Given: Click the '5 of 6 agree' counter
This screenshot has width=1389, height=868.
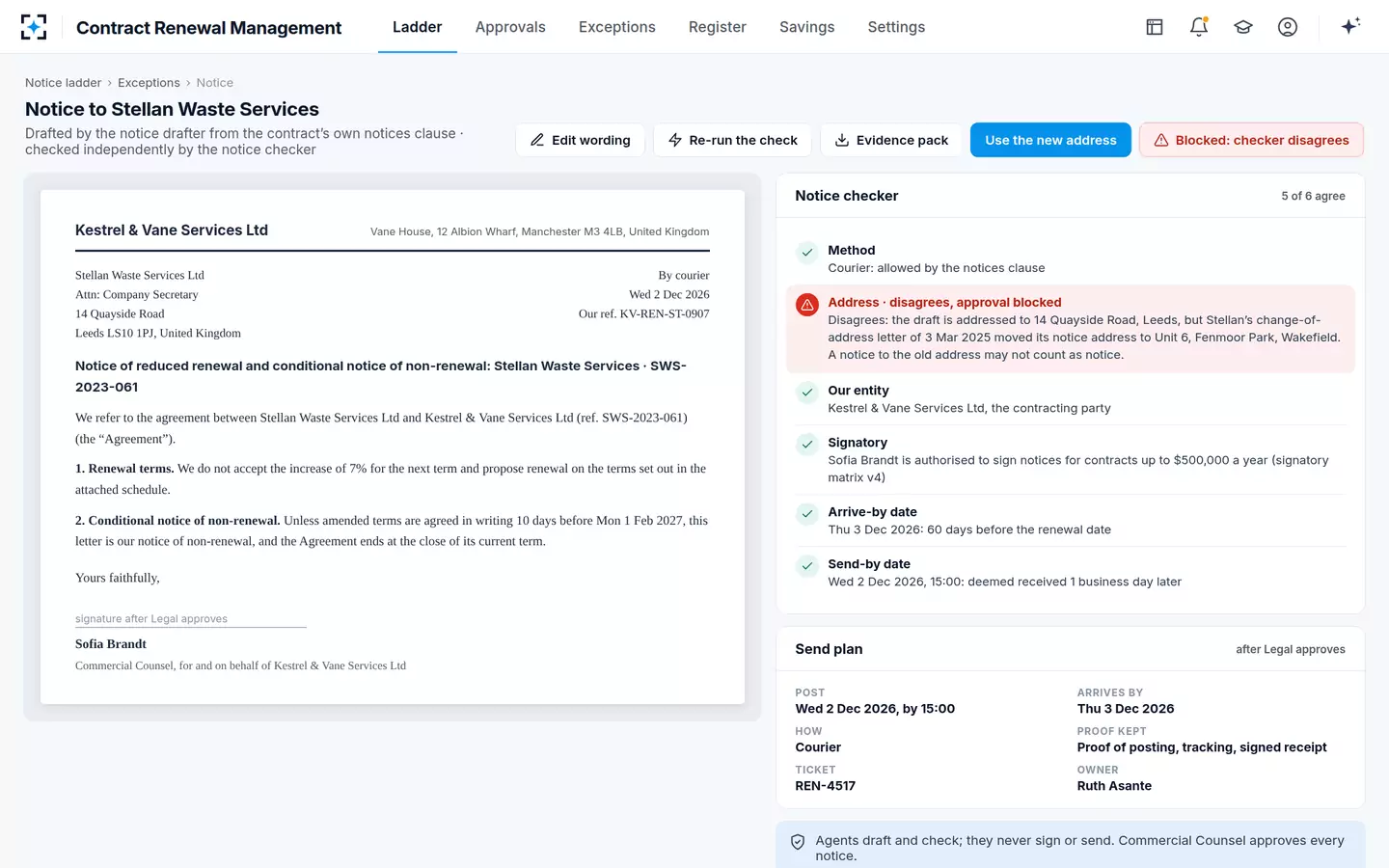Looking at the screenshot, I should point(1313,196).
